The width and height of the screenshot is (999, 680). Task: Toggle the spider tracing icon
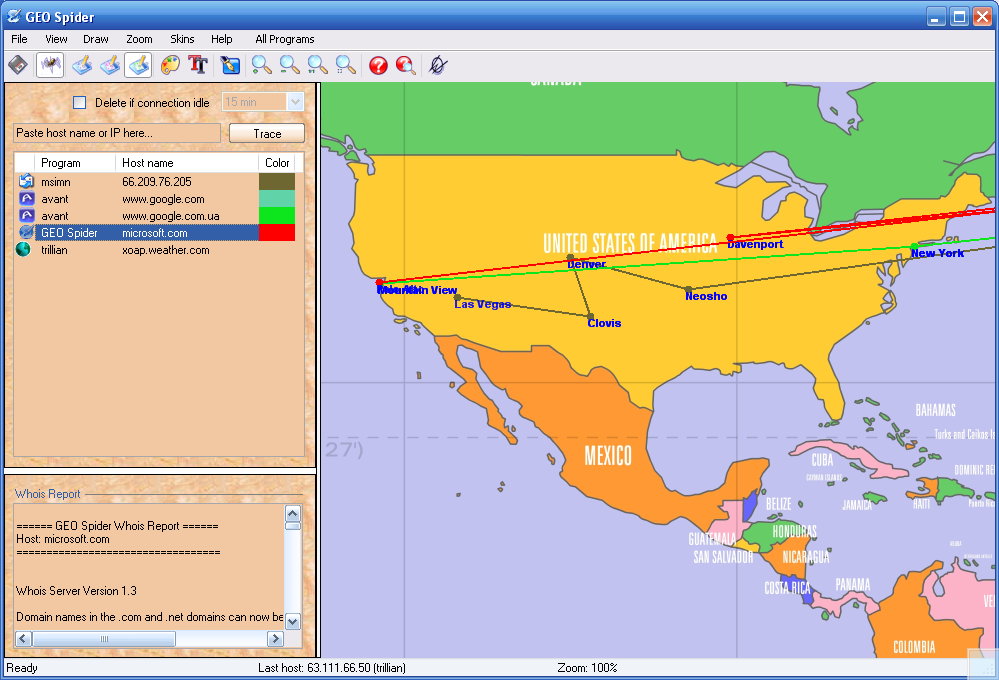click(50, 65)
